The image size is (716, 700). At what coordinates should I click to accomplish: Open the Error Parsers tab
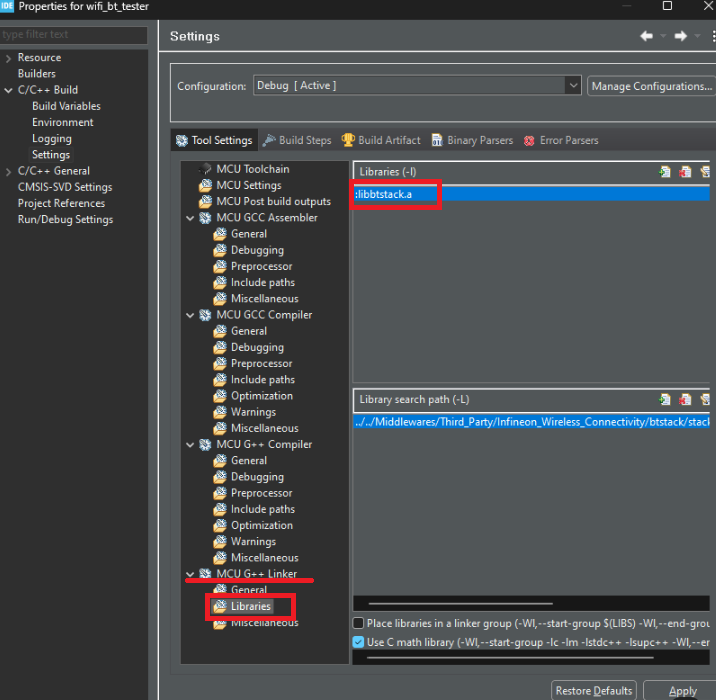561,140
